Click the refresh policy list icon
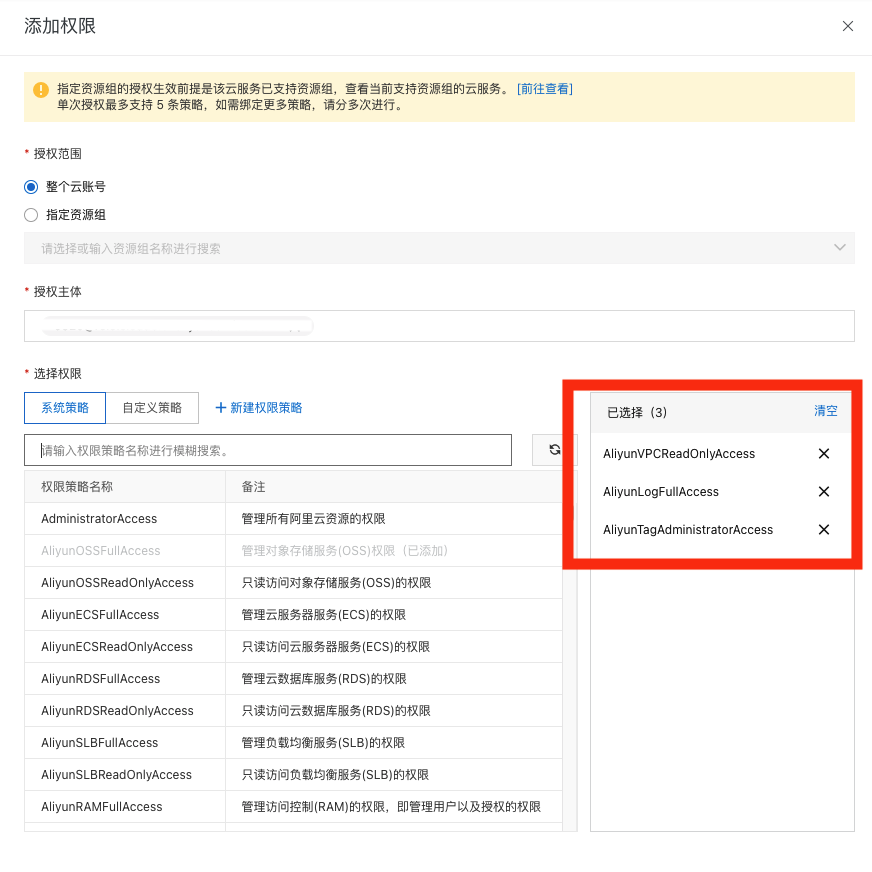 coord(554,449)
